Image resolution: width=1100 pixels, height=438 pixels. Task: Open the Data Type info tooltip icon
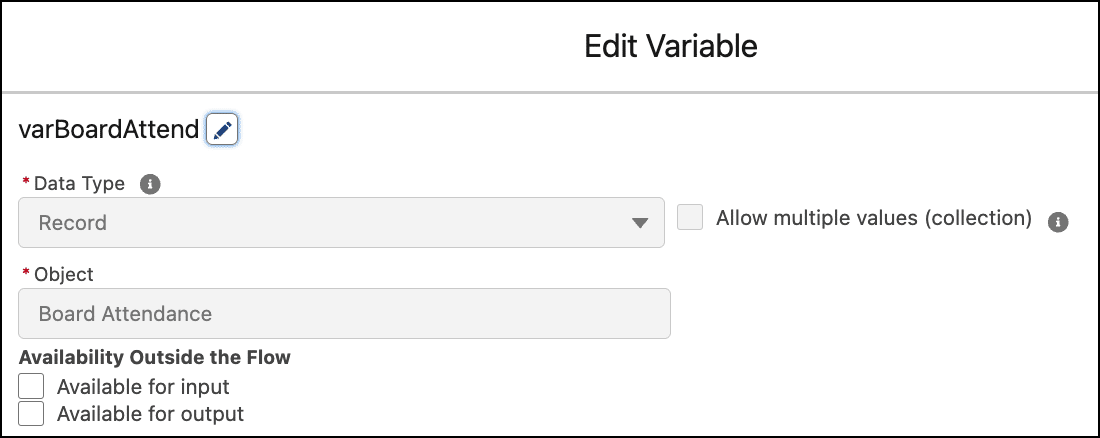149,185
